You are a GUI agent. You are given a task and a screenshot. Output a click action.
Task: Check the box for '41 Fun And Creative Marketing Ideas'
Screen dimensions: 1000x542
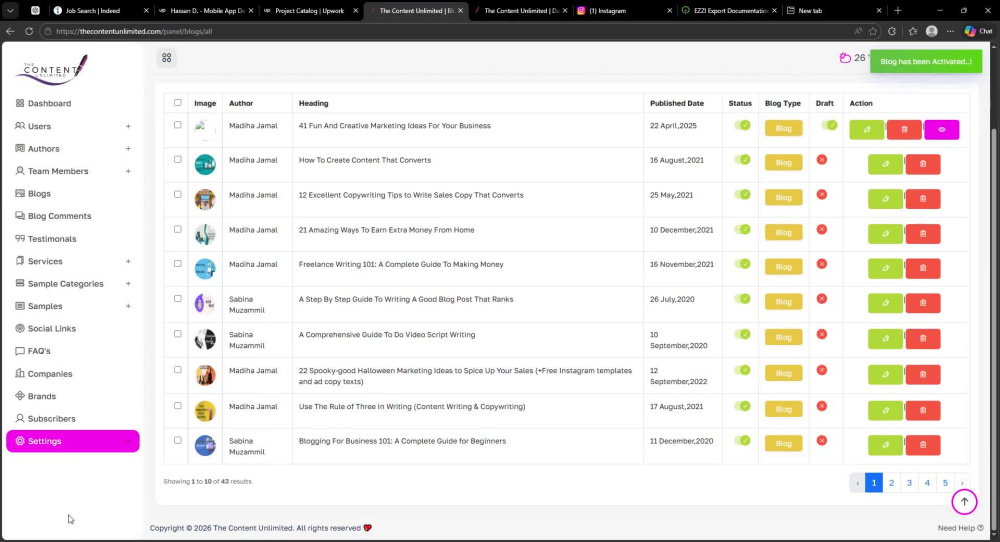click(177, 125)
